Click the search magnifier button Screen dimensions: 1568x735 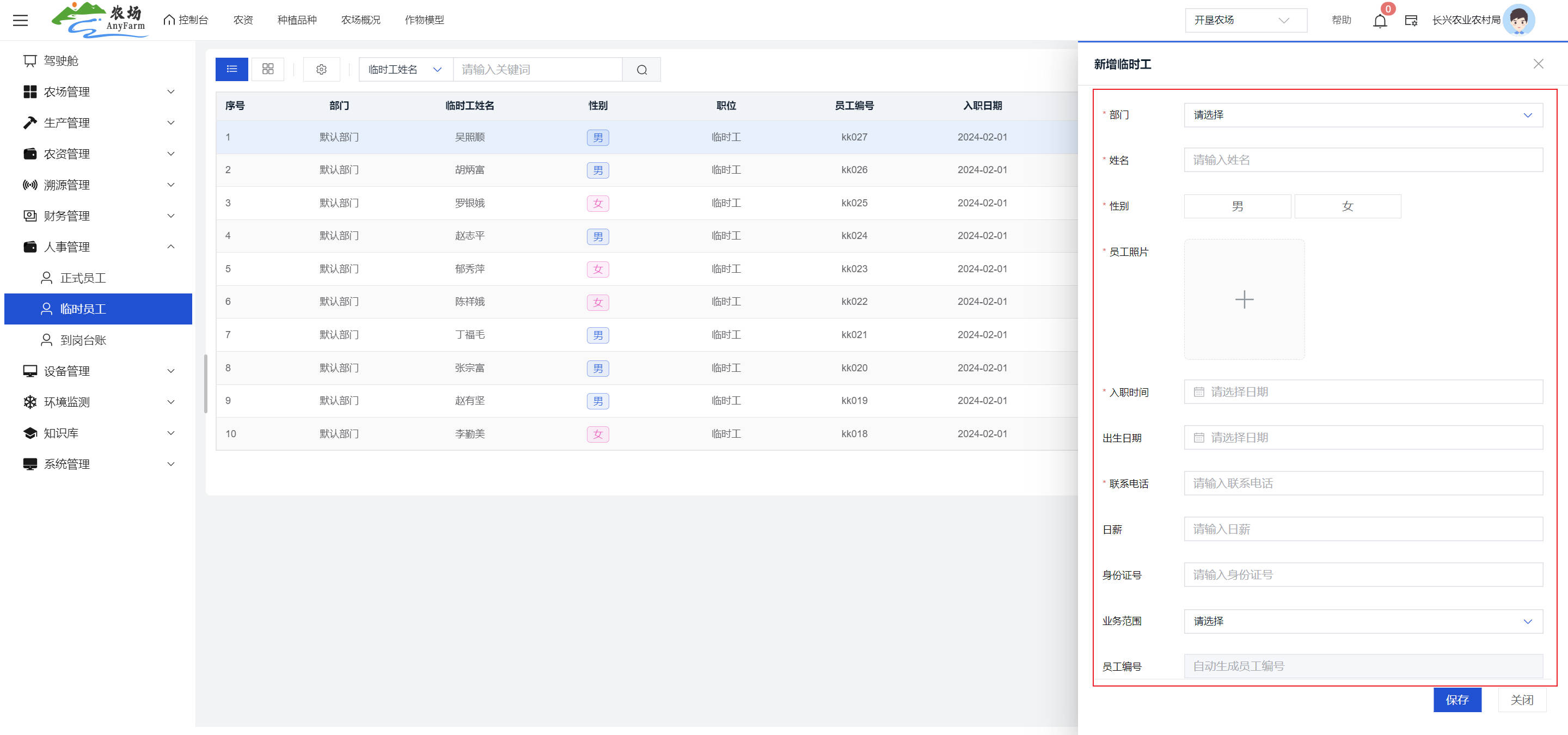point(641,70)
